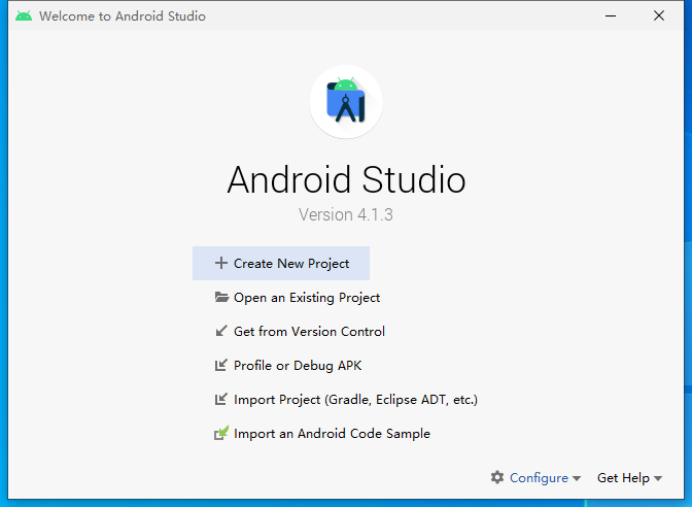Viewport: 693px width, 507px height.
Task: Open the Configure dropdown menu
Action: [536, 478]
